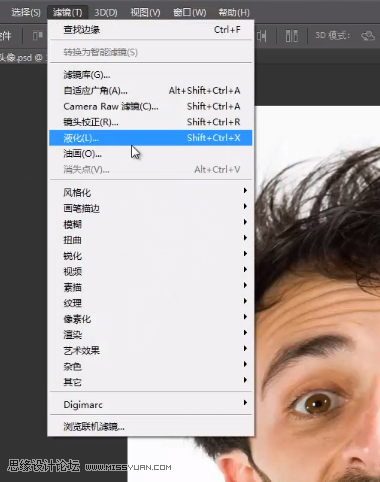This screenshot has width=380, height=482.
Task: Expand the 风格化 submenu
Action: (x=151, y=192)
